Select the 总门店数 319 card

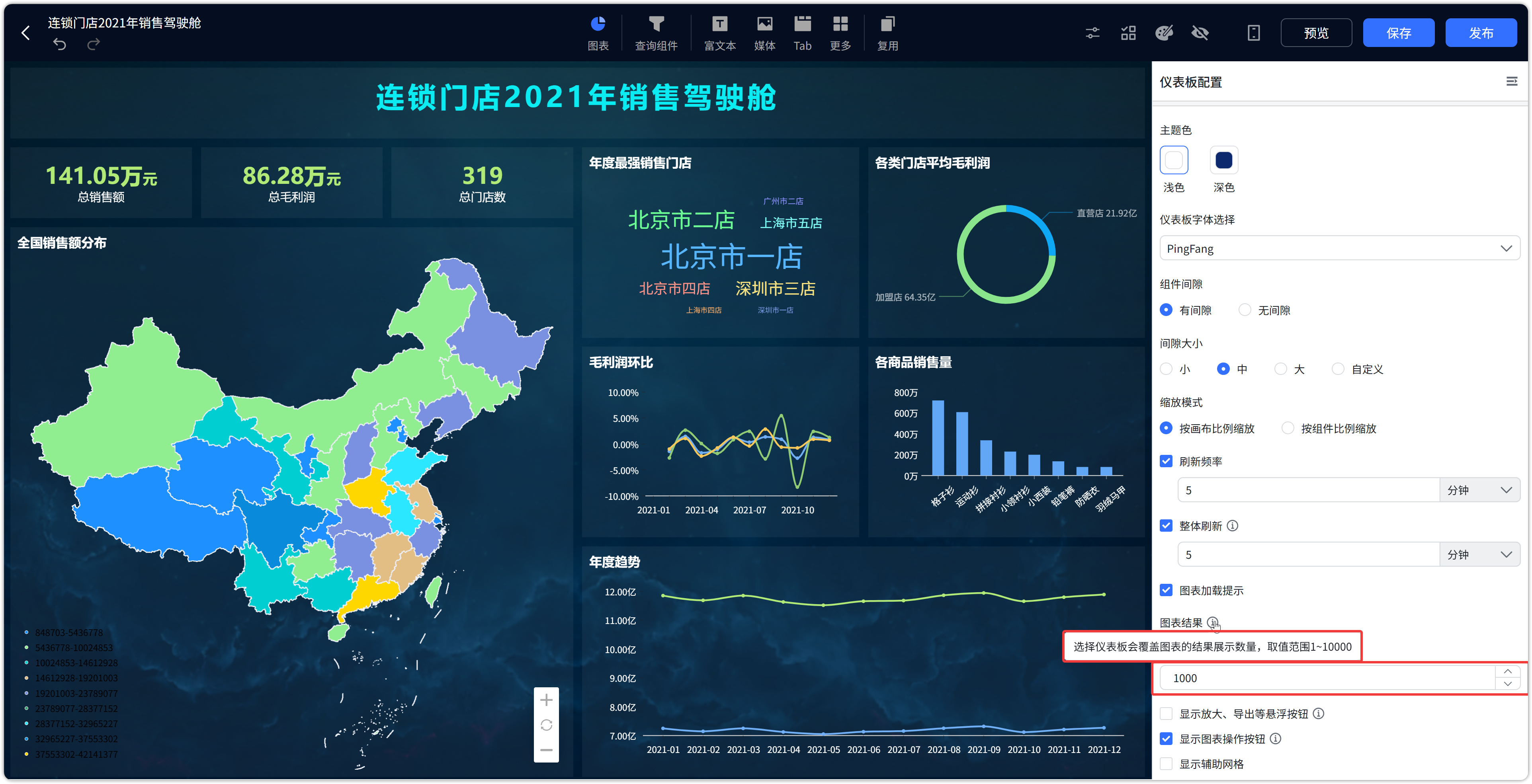coord(482,183)
